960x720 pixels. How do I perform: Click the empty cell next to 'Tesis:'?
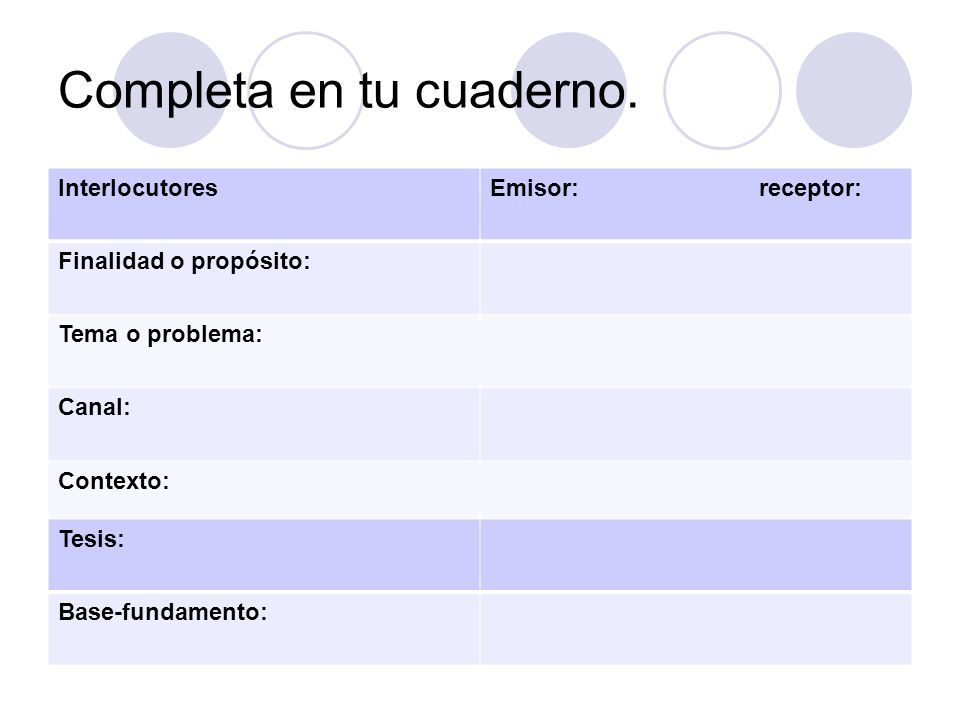pos(696,555)
